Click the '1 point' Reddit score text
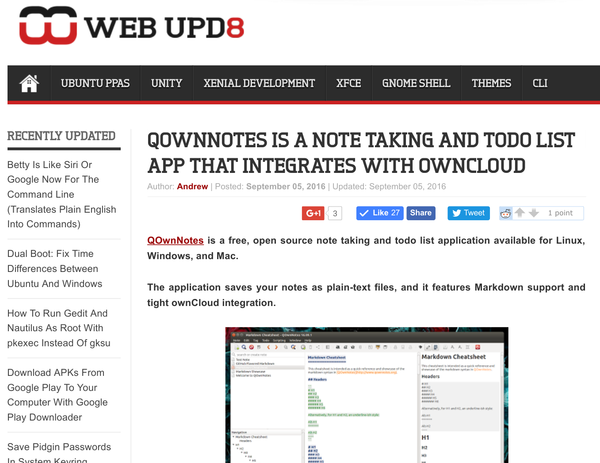The height and width of the screenshot is (463, 600). point(560,213)
